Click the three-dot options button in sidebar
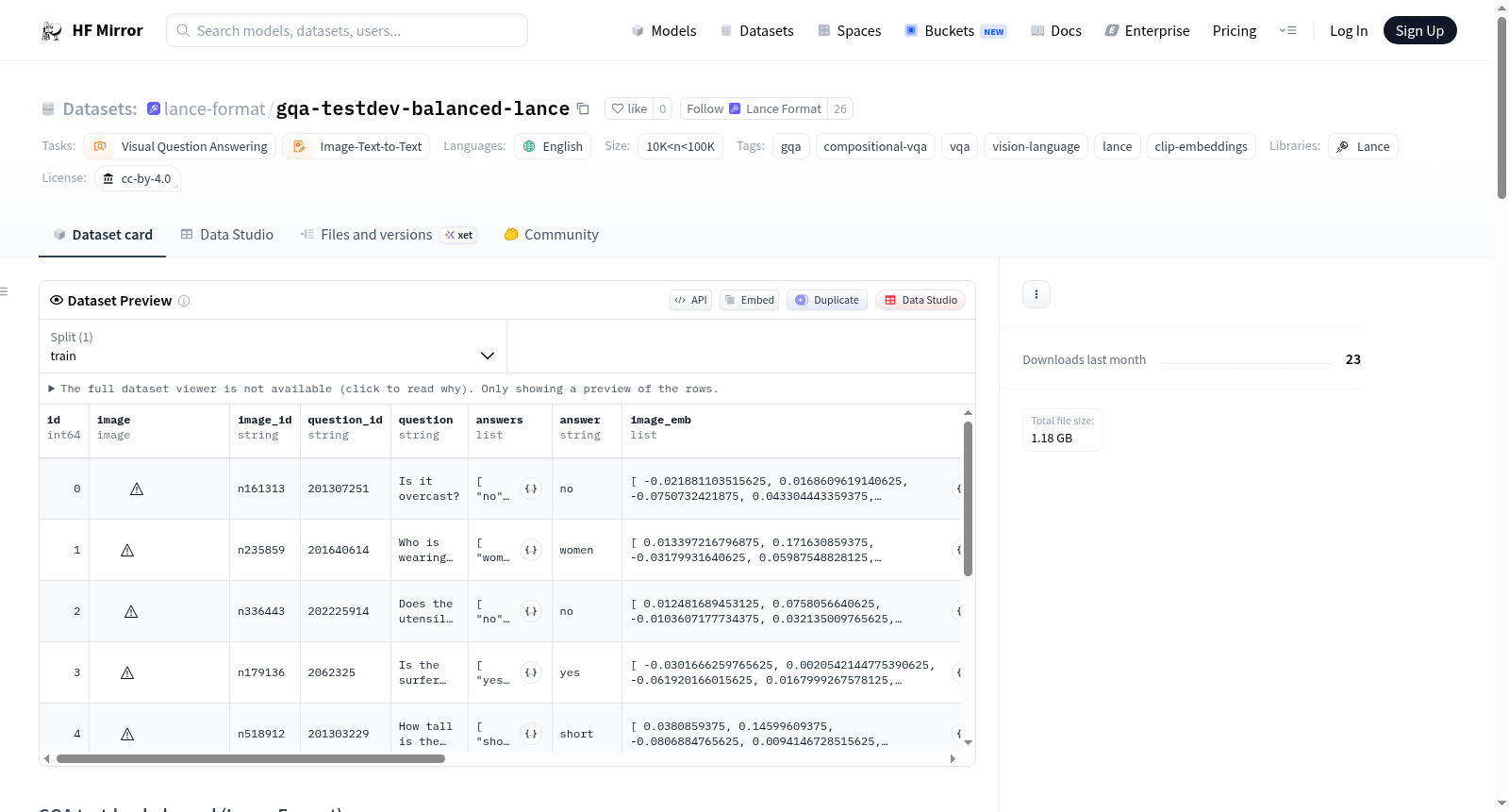The image size is (1509, 812). (1036, 294)
